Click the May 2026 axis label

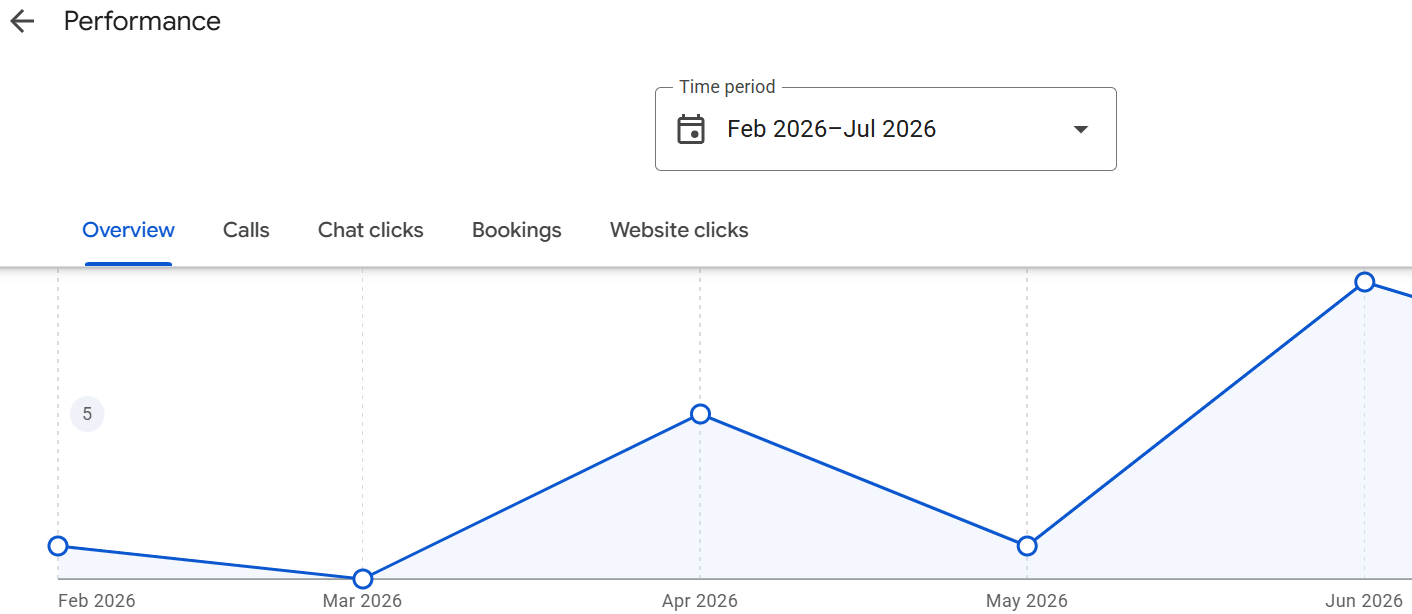pos(1026,601)
